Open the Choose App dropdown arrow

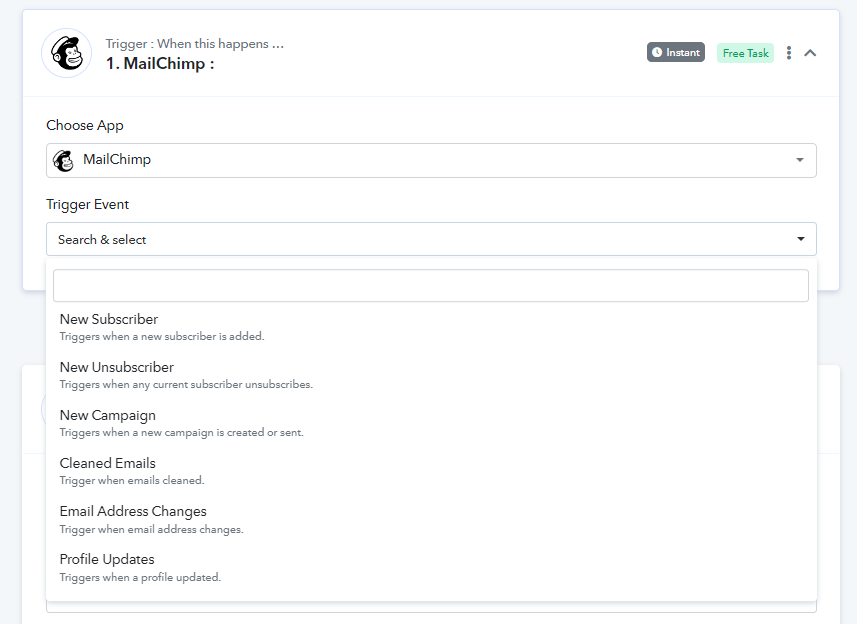[799, 161]
